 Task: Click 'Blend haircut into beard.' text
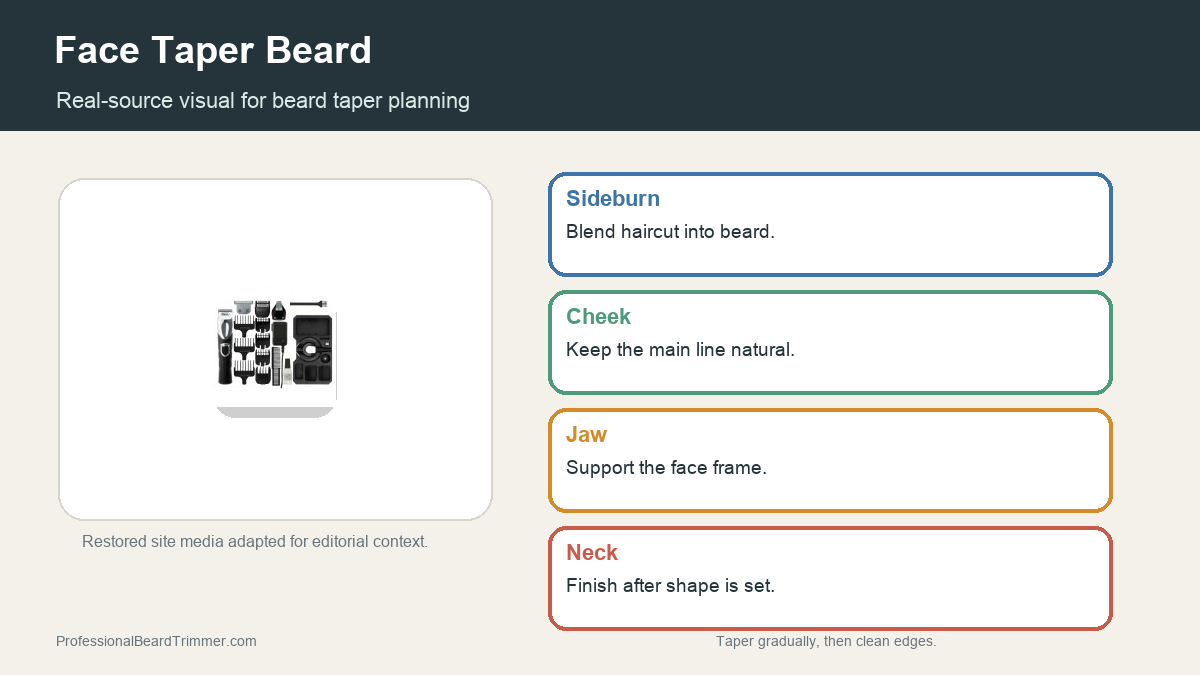[670, 231]
